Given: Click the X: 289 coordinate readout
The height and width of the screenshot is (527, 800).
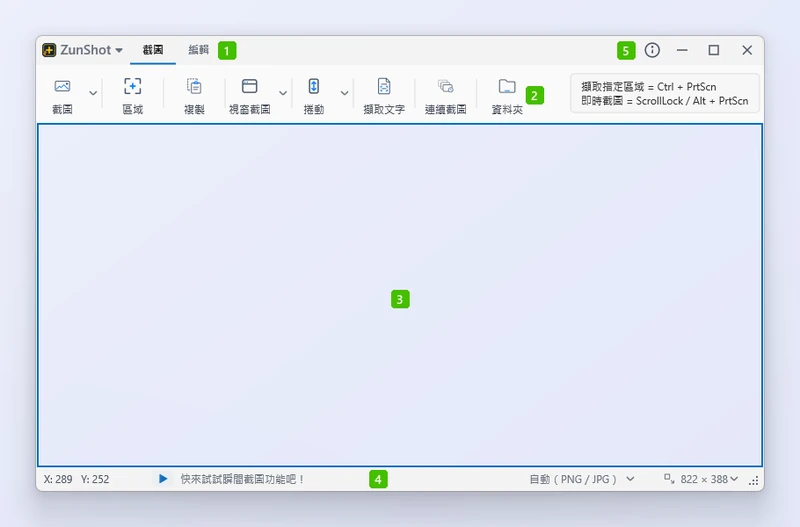Looking at the screenshot, I should [58, 479].
